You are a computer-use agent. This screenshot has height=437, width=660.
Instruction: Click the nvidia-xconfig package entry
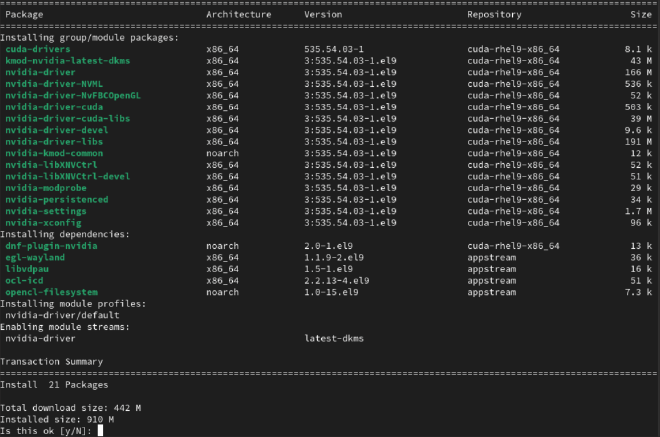43,223
